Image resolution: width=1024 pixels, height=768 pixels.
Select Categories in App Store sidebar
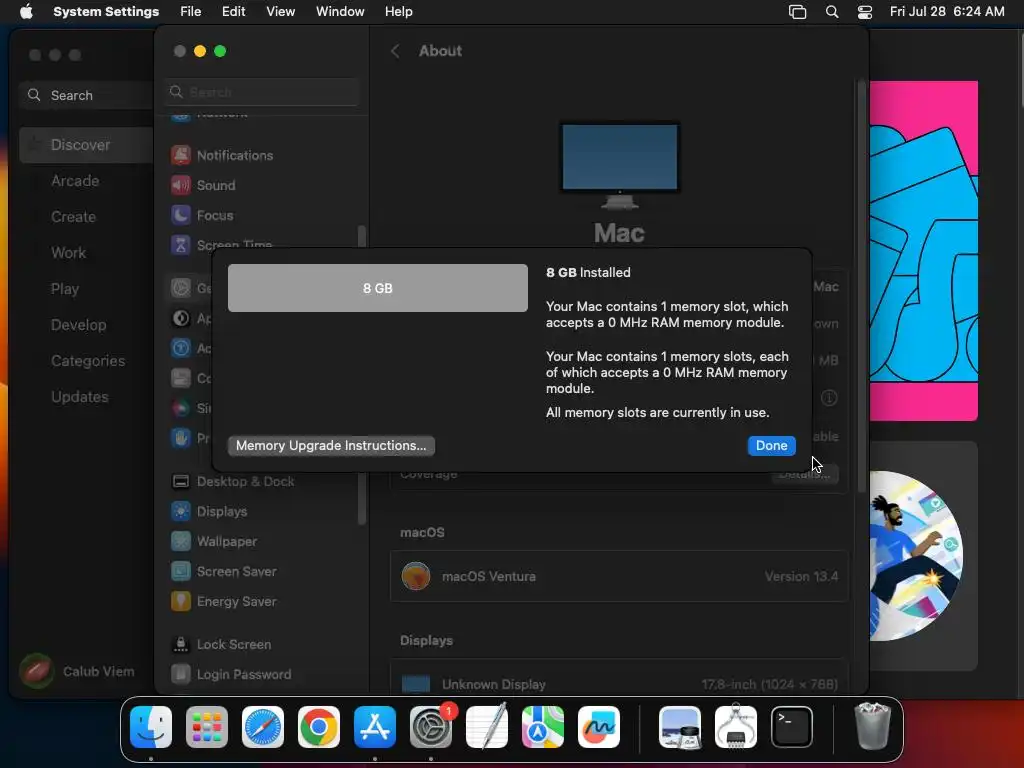click(x=86, y=360)
